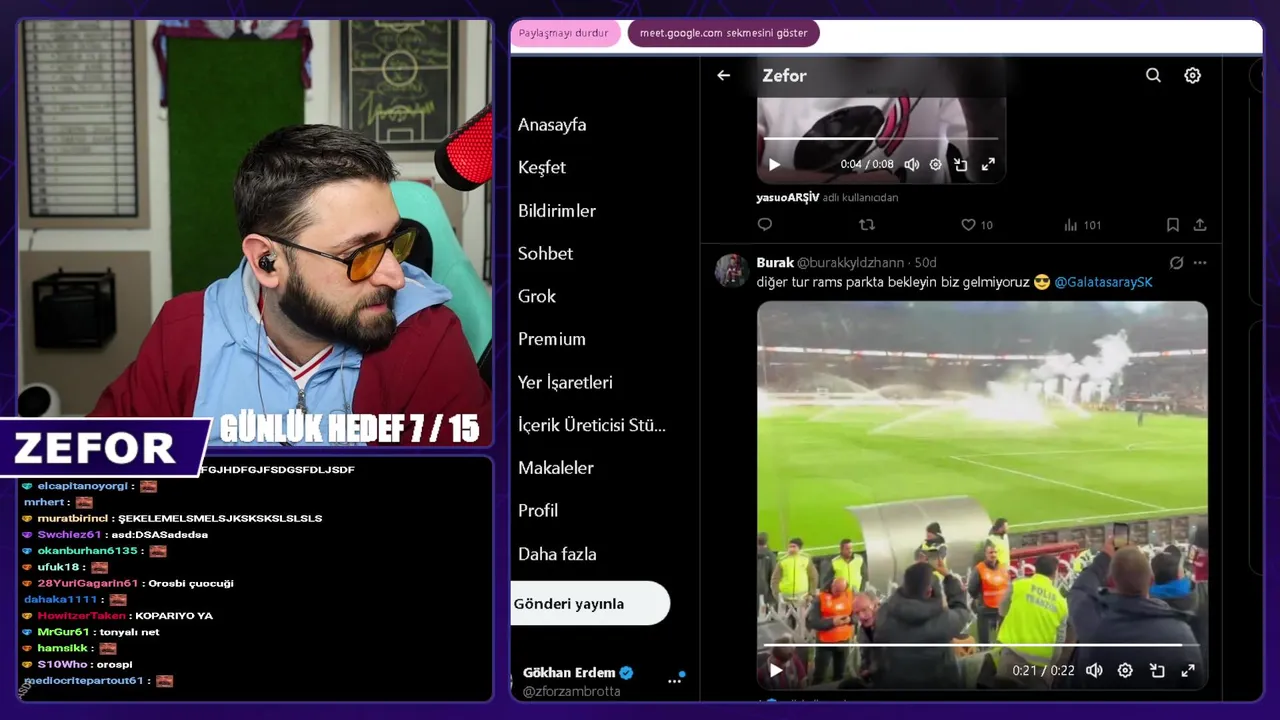Open playback settings on the top video
The image size is (1280, 720).
pyautogui.click(x=935, y=164)
